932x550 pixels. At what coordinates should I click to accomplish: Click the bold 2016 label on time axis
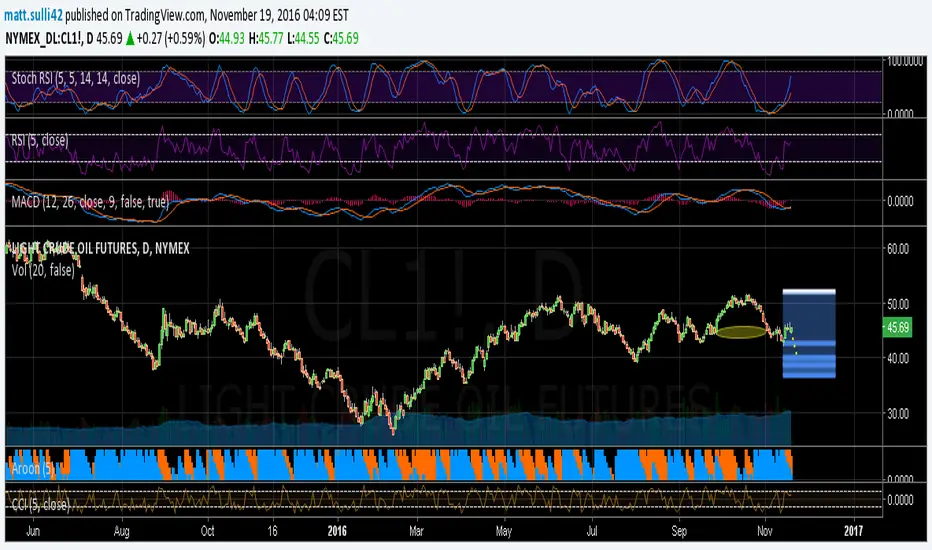337,530
